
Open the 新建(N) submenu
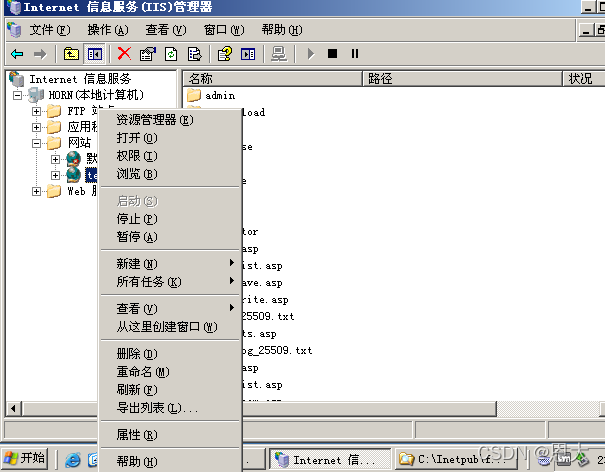pyautogui.click(x=170, y=264)
